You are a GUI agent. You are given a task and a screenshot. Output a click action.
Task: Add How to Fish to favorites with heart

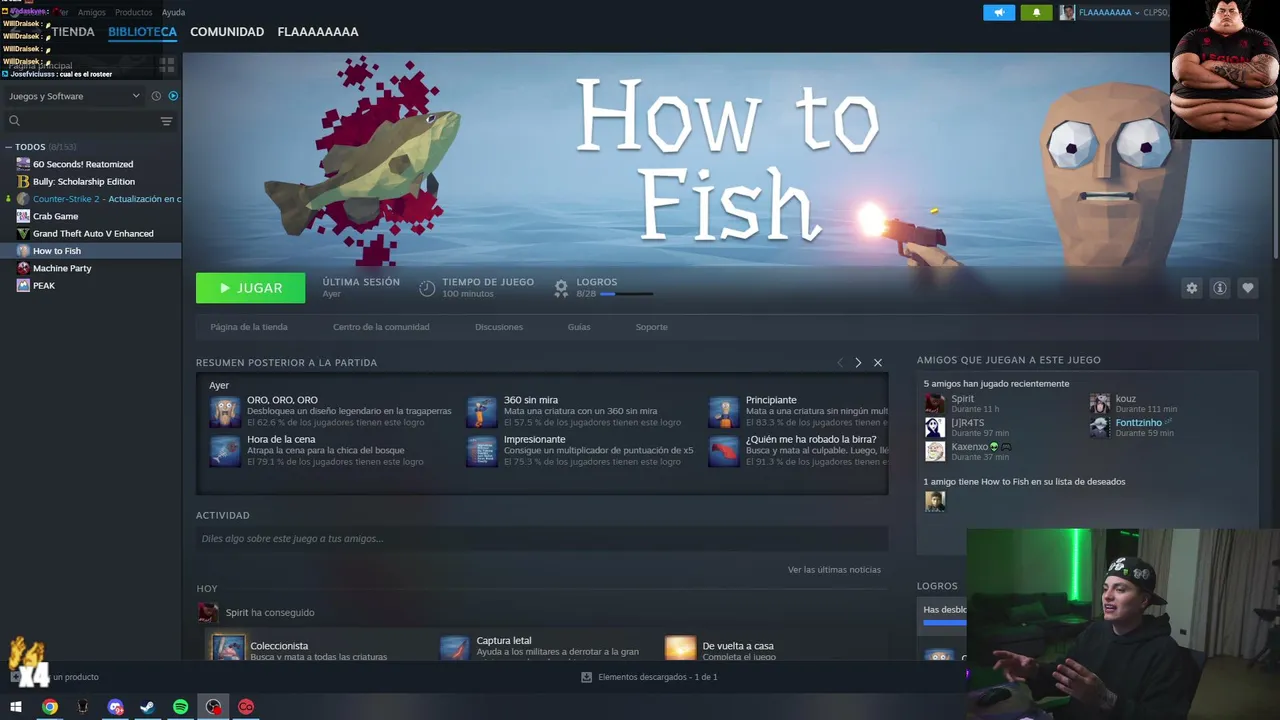tap(1247, 288)
